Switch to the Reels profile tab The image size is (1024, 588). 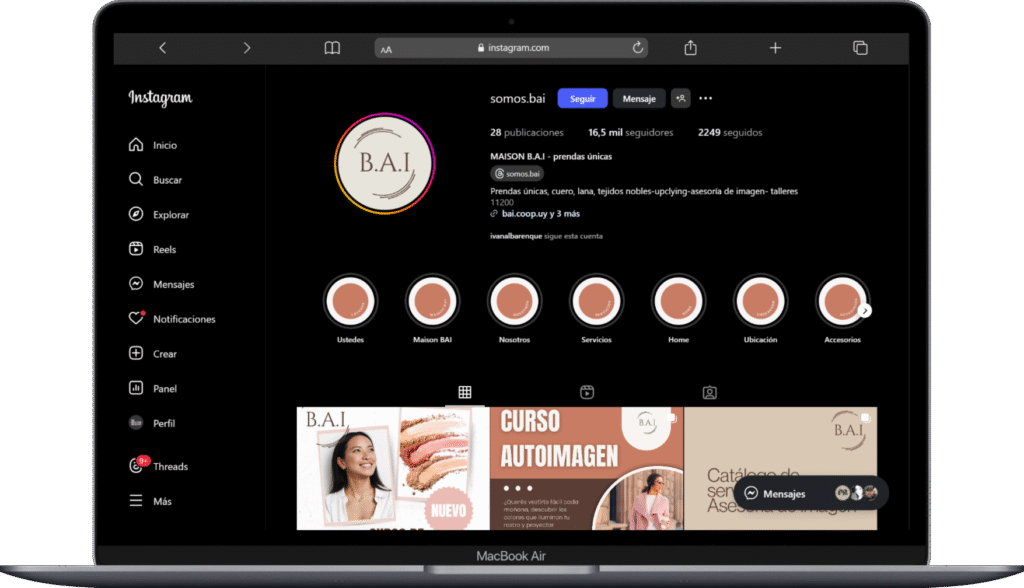tap(587, 392)
